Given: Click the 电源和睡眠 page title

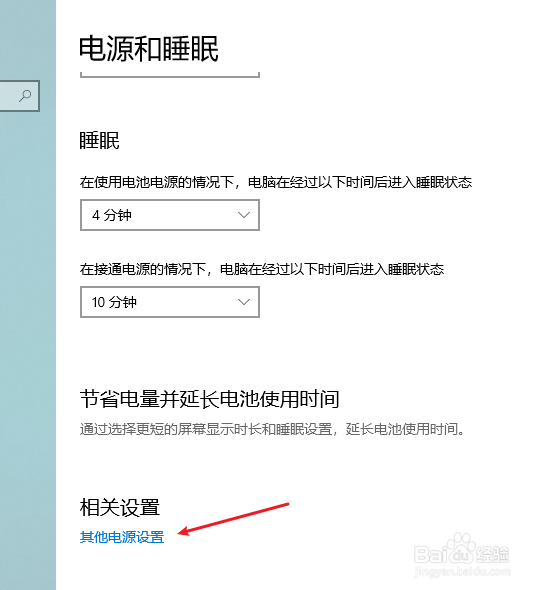Looking at the screenshot, I should click(x=149, y=49).
